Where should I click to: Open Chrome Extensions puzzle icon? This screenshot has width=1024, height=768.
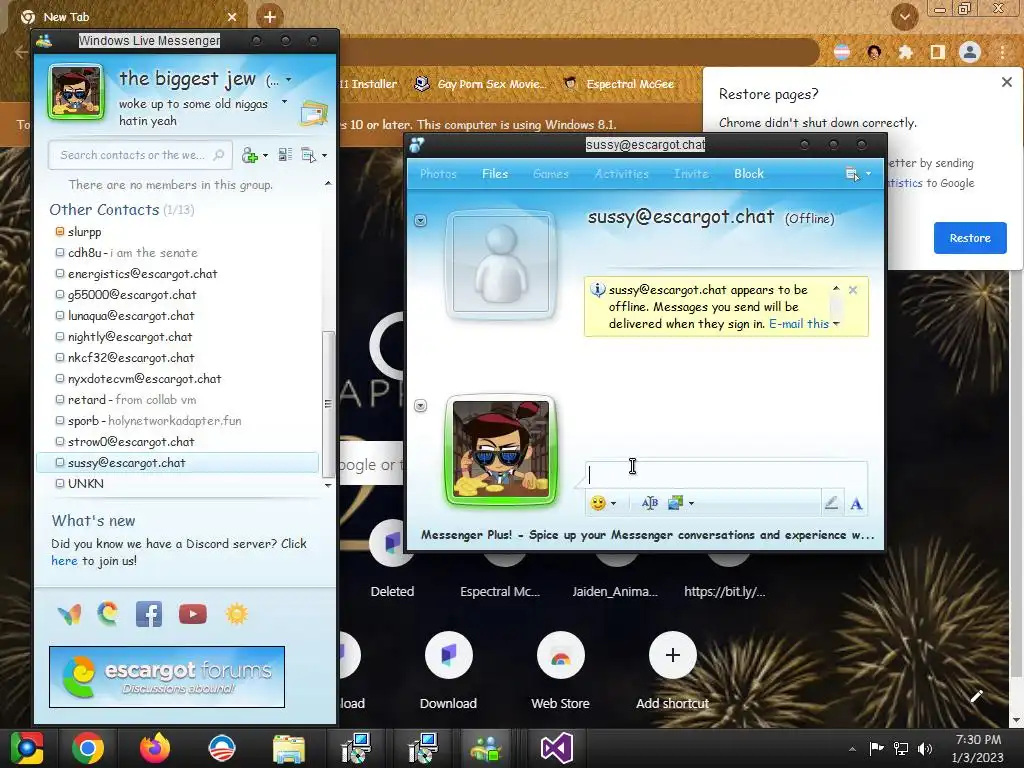click(x=906, y=52)
